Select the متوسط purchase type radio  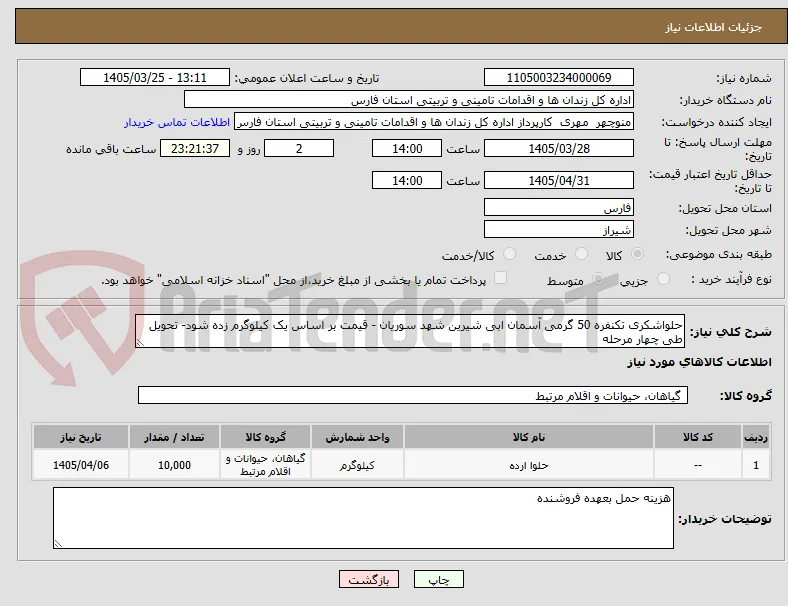pyautogui.click(x=598, y=279)
